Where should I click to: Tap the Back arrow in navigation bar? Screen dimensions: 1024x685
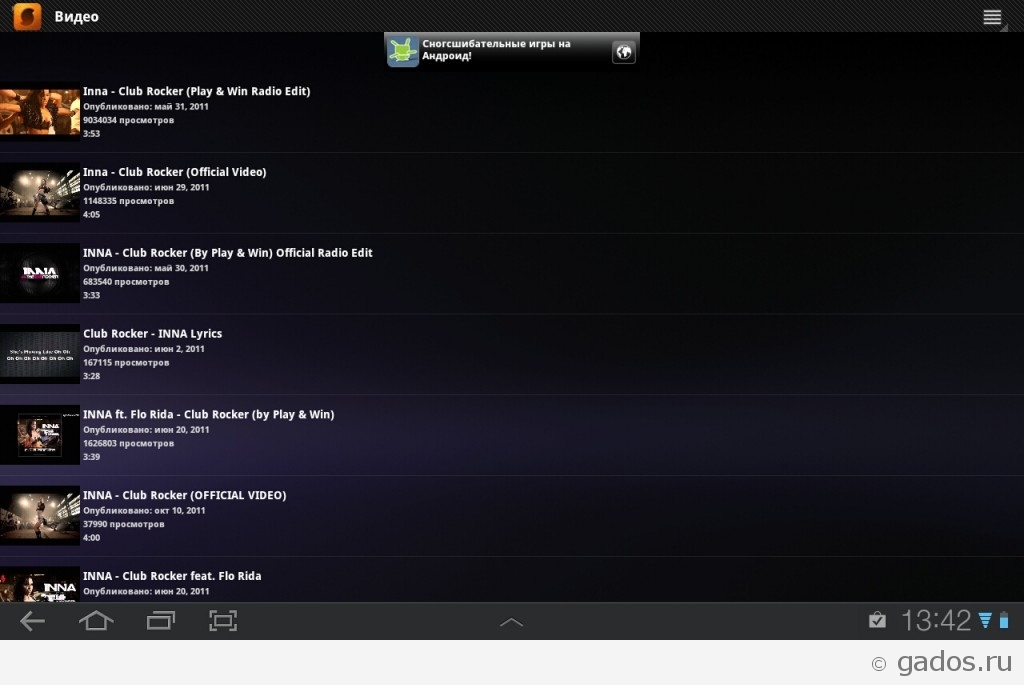32,621
